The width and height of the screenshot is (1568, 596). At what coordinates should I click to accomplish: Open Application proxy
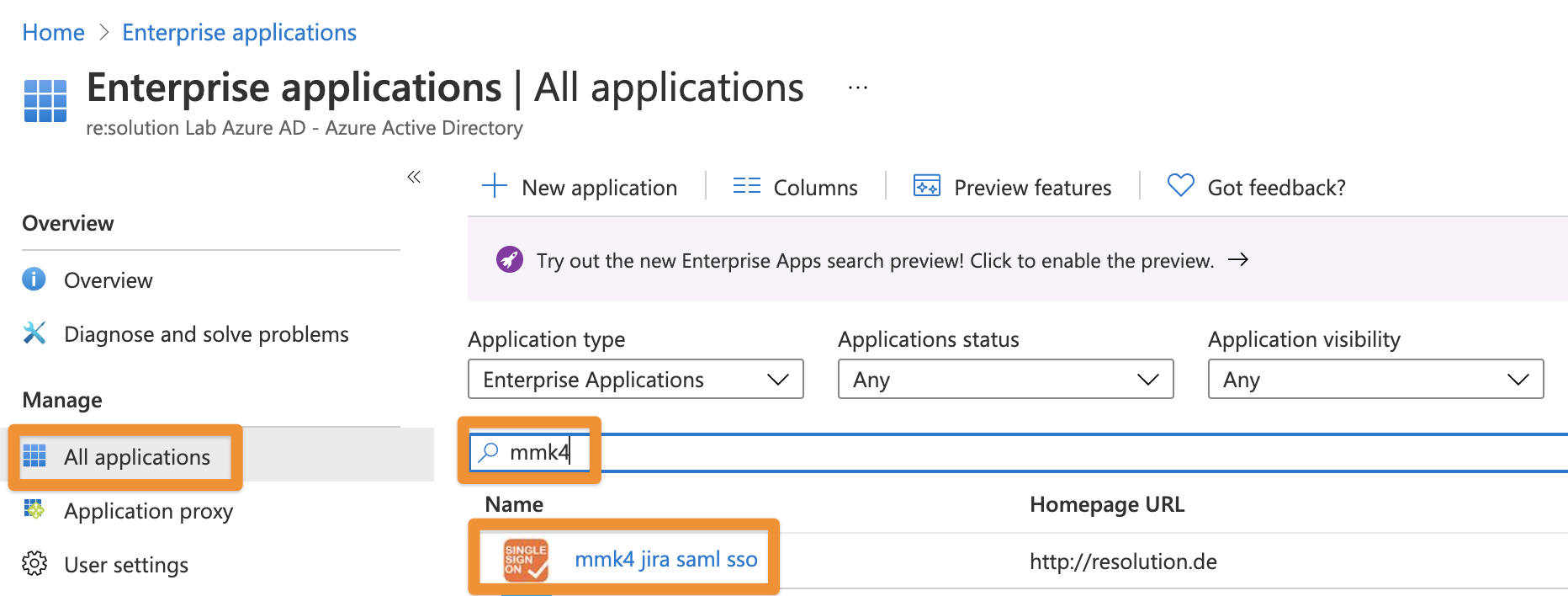pos(148,511)
